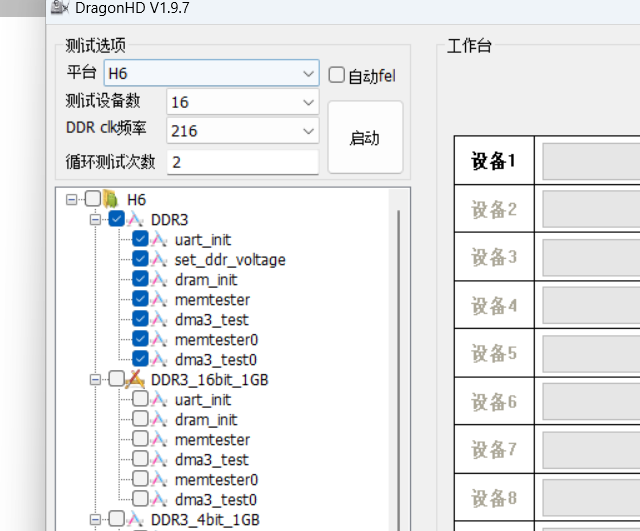The height and width of the screenshot is (531, 640).
Task: Click icon beside DDR3_16bit_1GB dram_init
Action: point(159,420)
